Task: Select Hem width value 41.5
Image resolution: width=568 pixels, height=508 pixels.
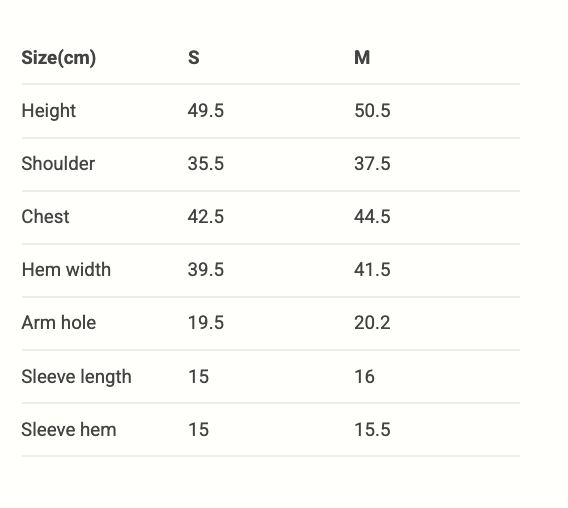Action: pyautogui.click(x=372, y=270)
